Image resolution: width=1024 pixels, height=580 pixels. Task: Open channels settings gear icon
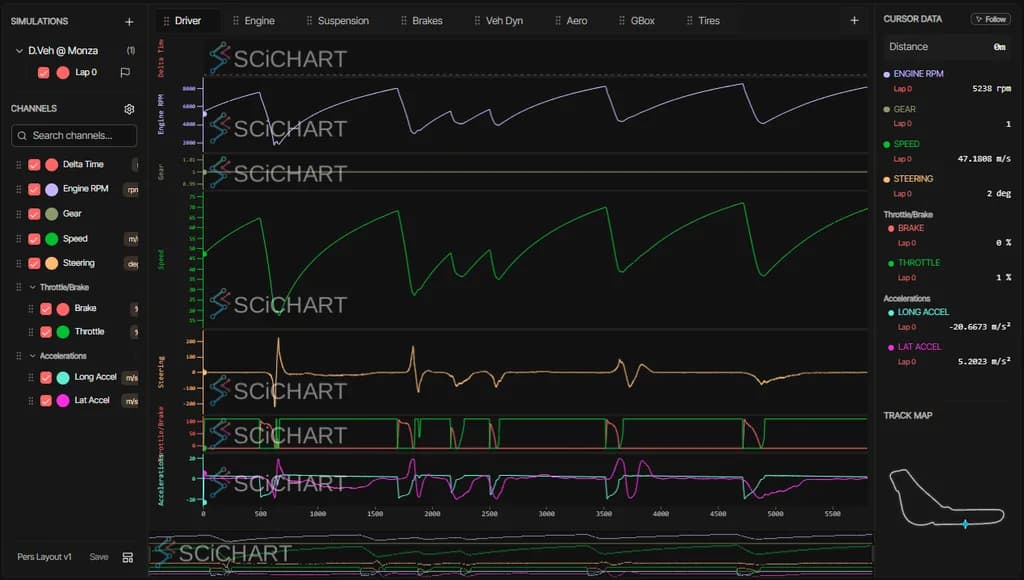click(129, 109)
